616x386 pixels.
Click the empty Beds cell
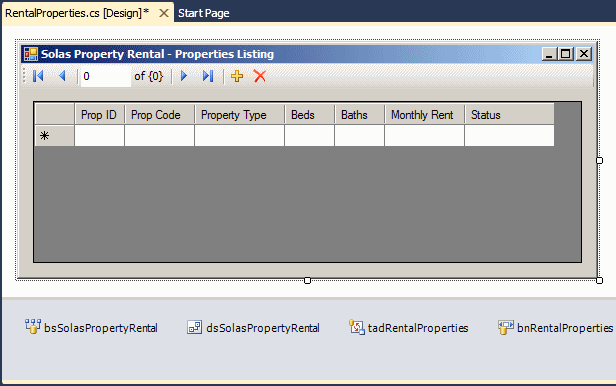pos(309,136)
